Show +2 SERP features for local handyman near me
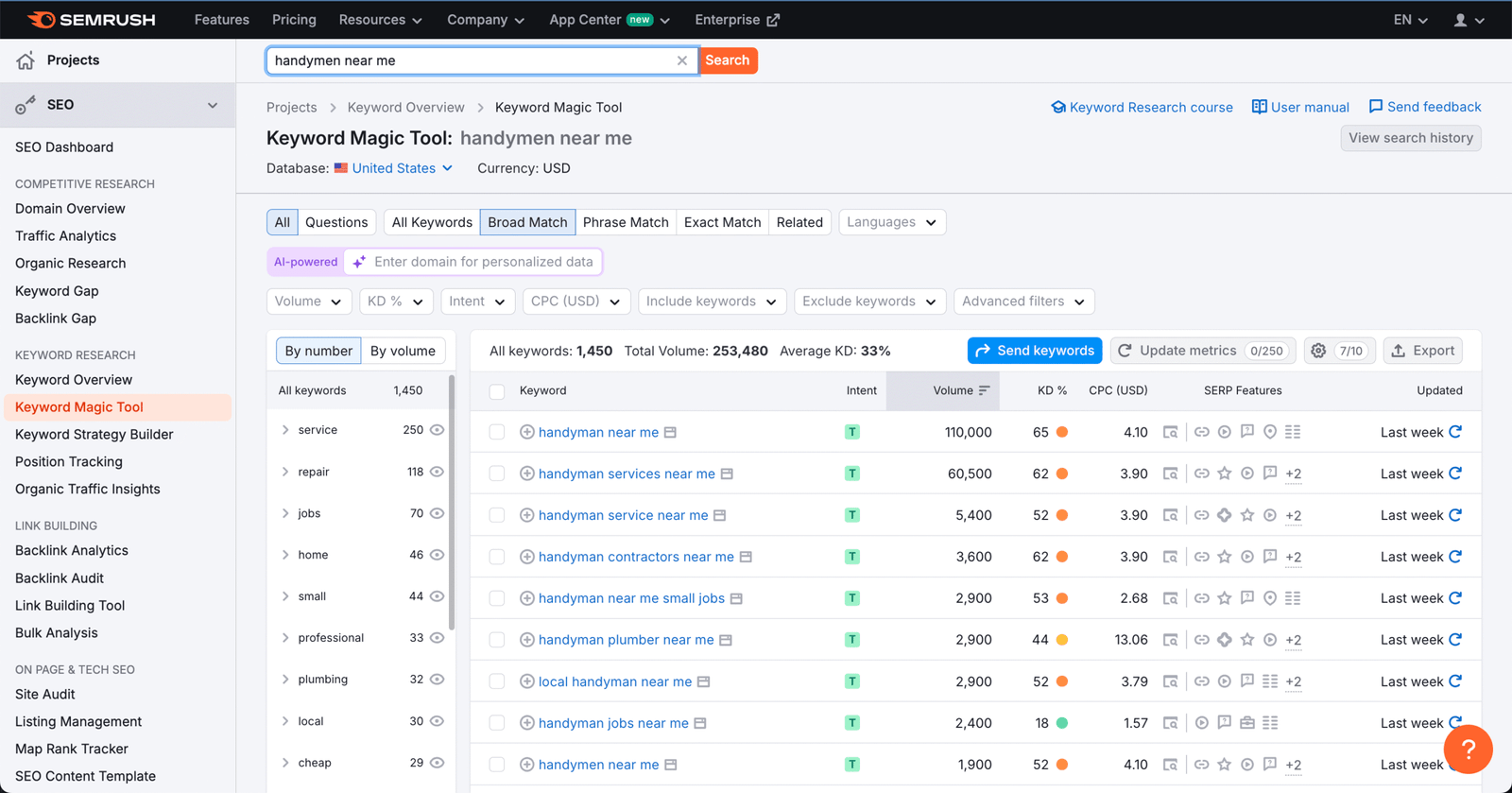 tap(1294, 681)
